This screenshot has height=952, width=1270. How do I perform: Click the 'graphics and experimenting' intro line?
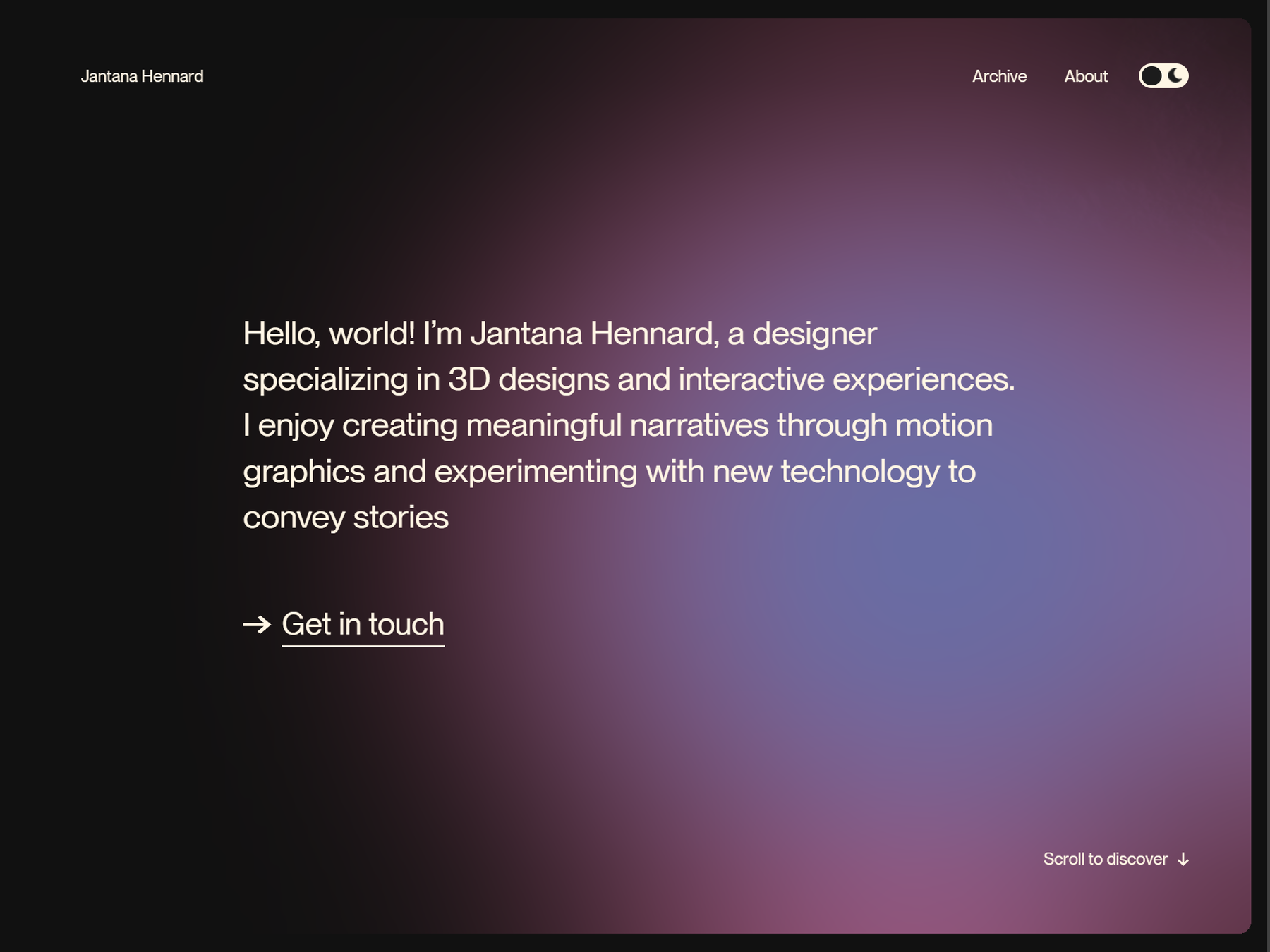click(x=440, y=472)
